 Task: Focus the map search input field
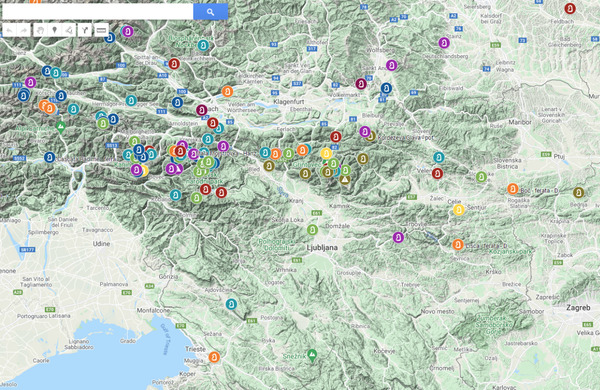pos(98,12)
